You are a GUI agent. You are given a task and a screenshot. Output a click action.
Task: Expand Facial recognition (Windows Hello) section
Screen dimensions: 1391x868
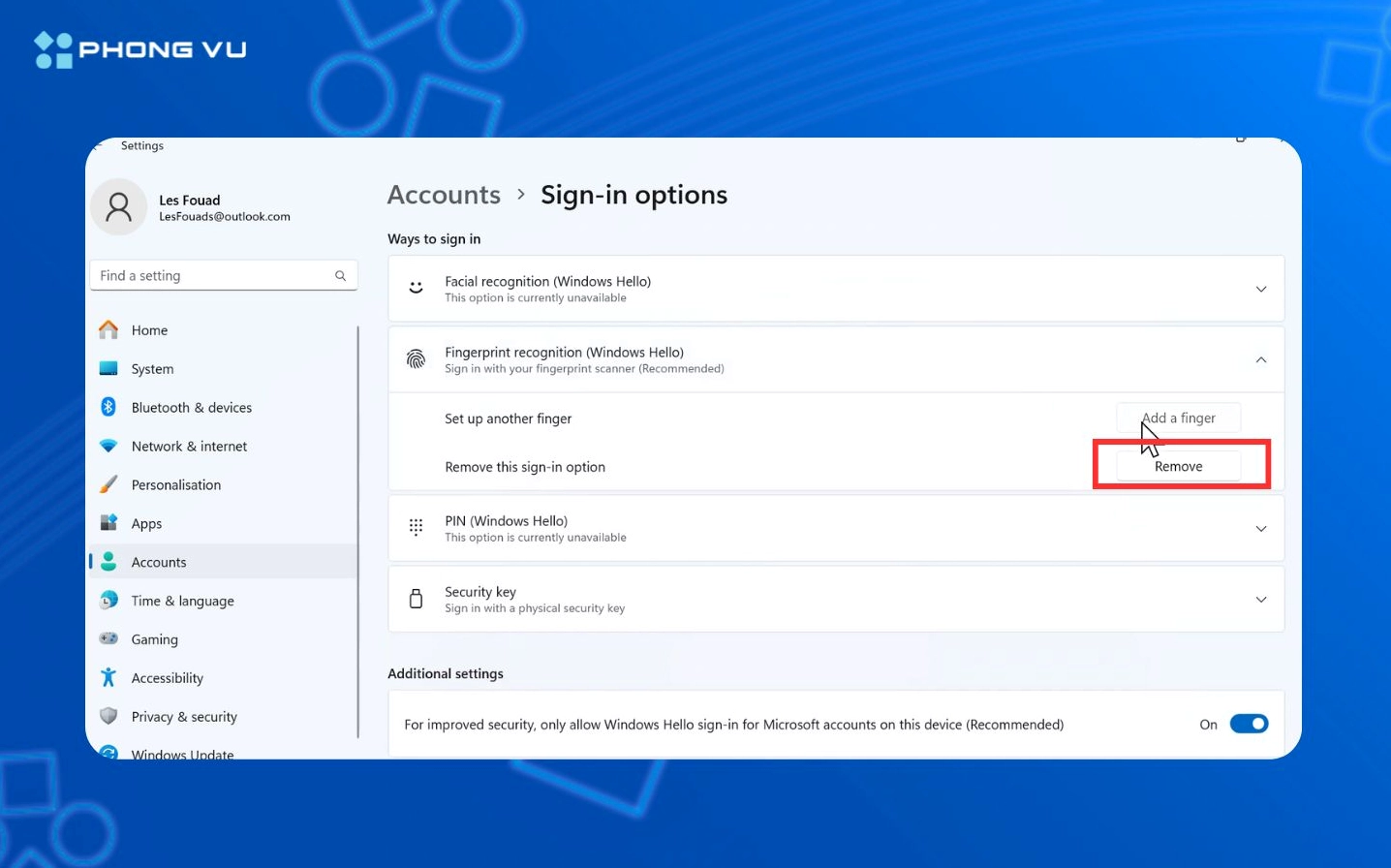click(1261, 288)
